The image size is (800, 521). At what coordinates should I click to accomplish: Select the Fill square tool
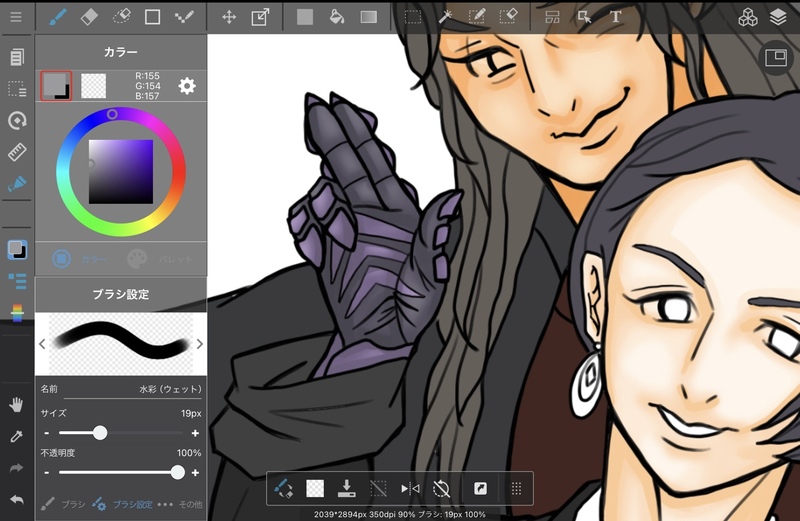[305, 17]
